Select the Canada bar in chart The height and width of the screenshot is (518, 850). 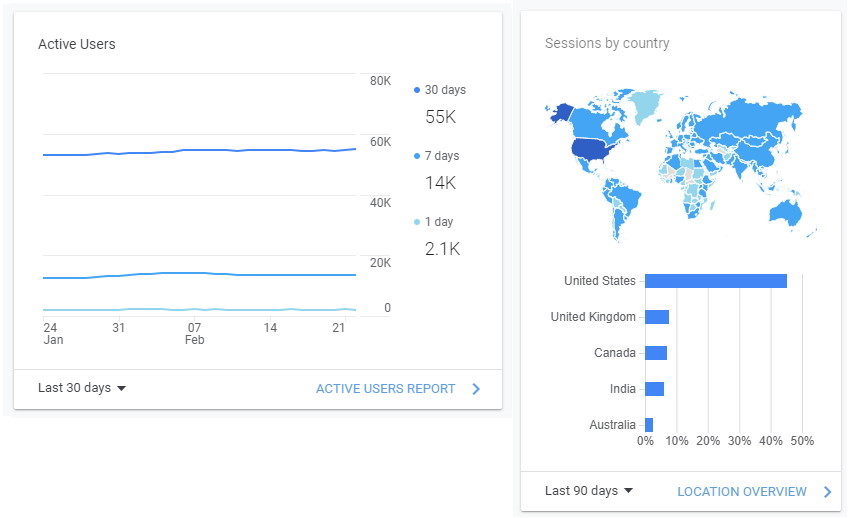656,353
